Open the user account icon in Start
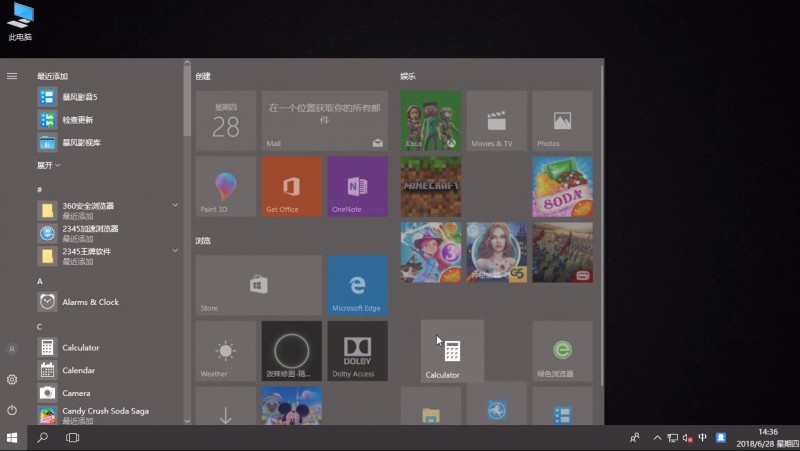 coord(12,349)
